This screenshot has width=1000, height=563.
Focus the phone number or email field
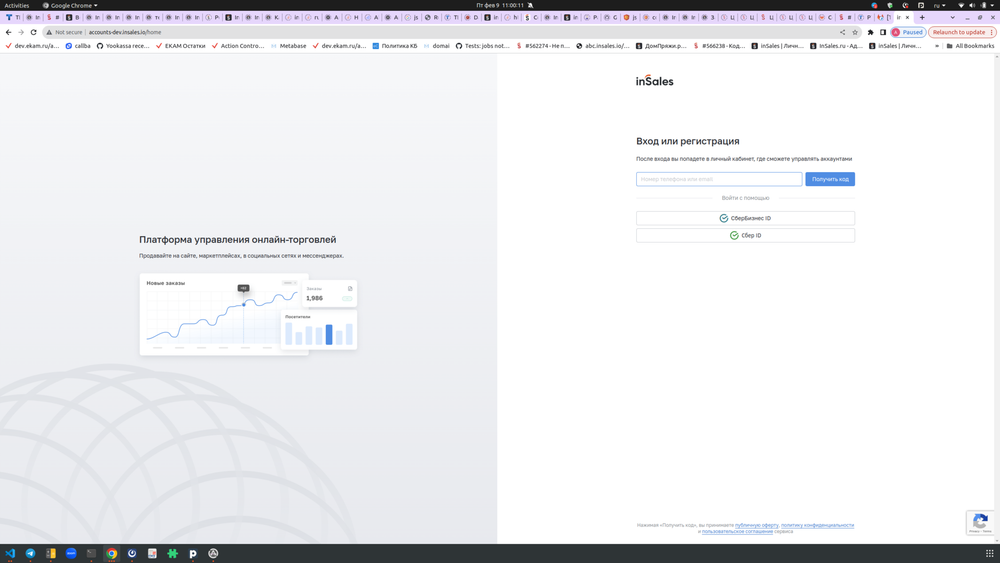tap(719, 179)
